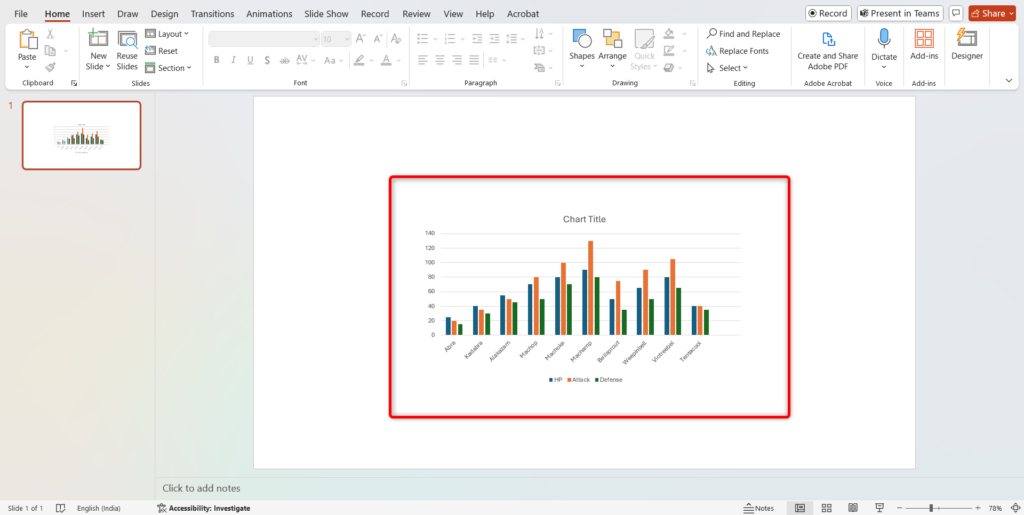Viewport: 1024px width, 515px height.
Task: Click the Share button
Action: click(x=988, y=13)
